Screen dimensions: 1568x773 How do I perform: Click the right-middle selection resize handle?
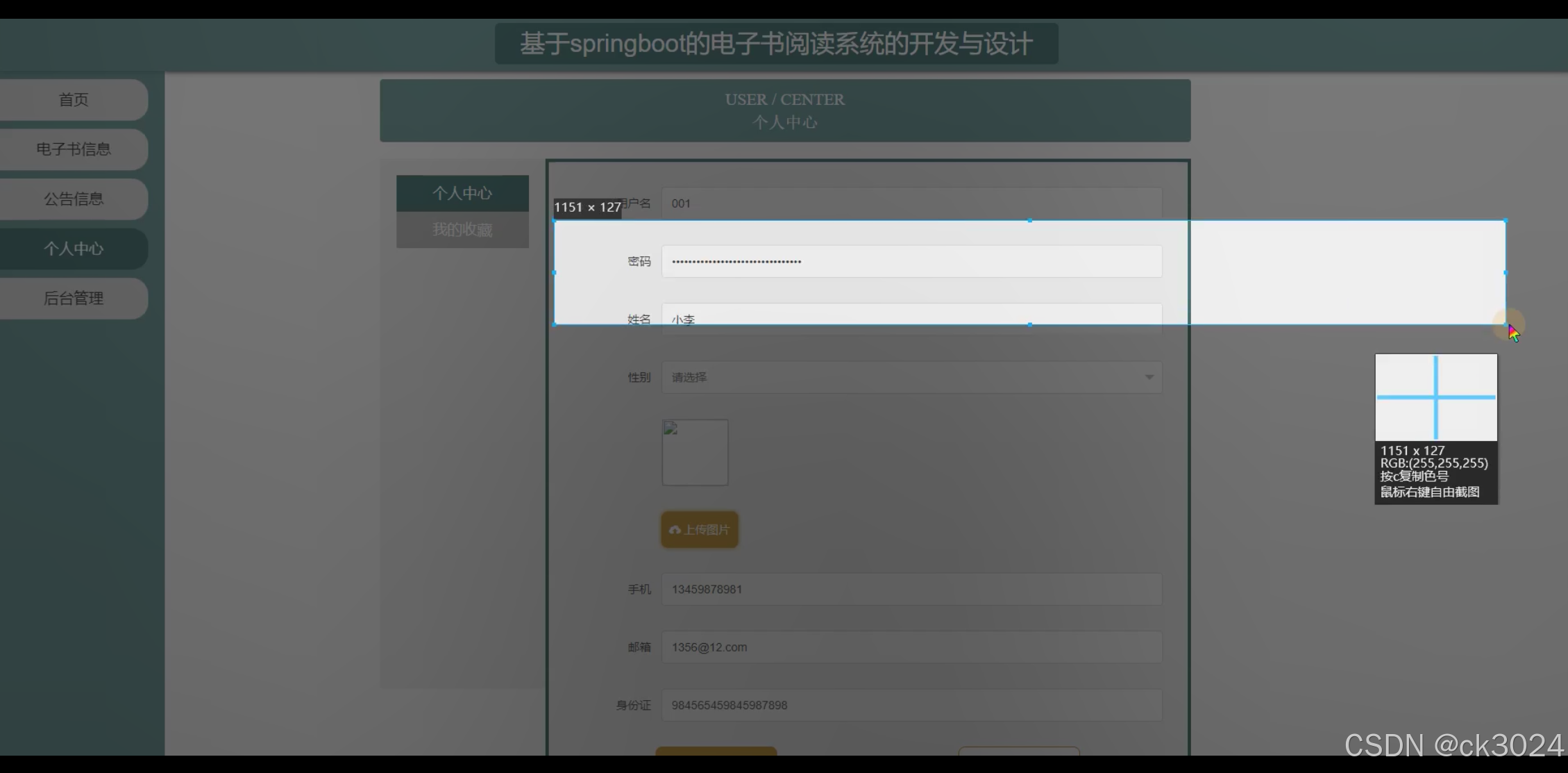click(x=1505, y=273)
